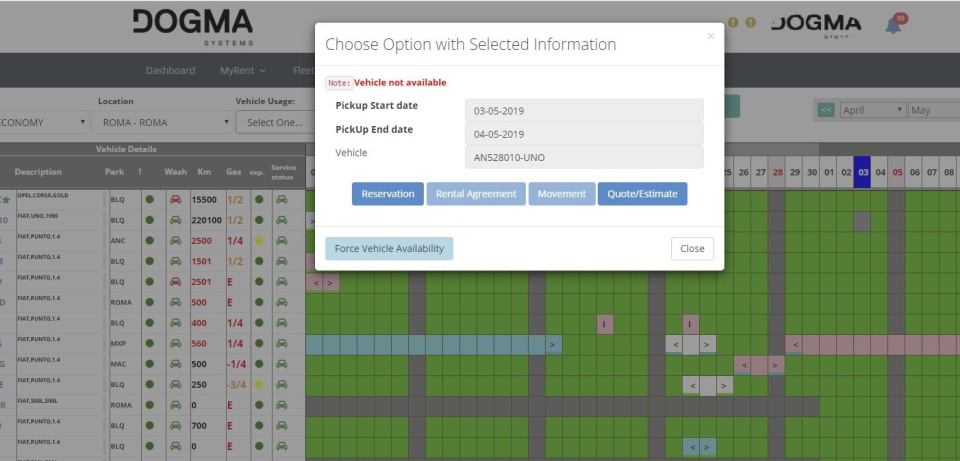Image resolution: width=960 pixels, height=461 pixels.
Task: Click the Close button in the dialog footer
Action: [x=692, y=249]
